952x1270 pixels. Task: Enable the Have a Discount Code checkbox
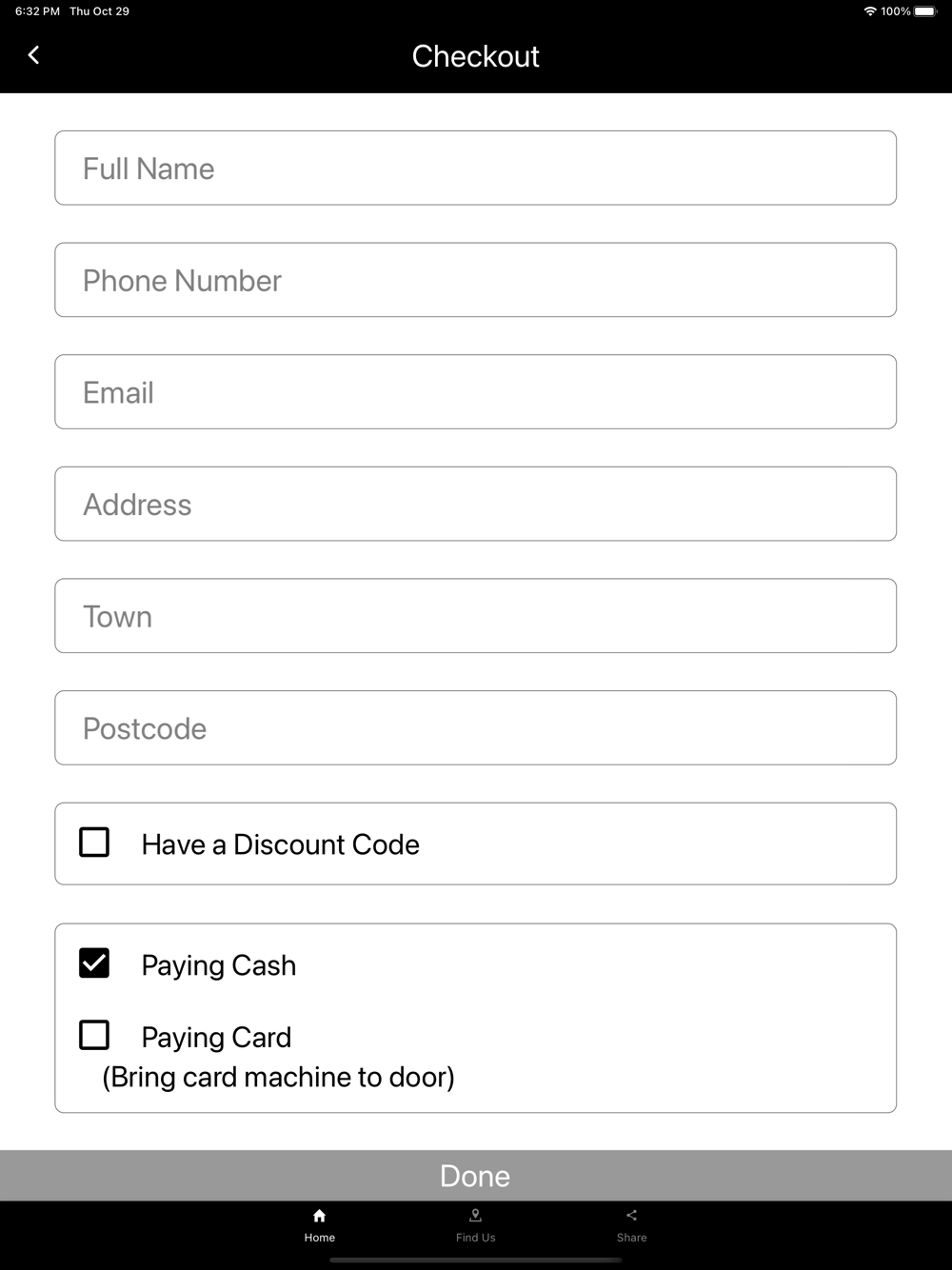tap(94, 843)
